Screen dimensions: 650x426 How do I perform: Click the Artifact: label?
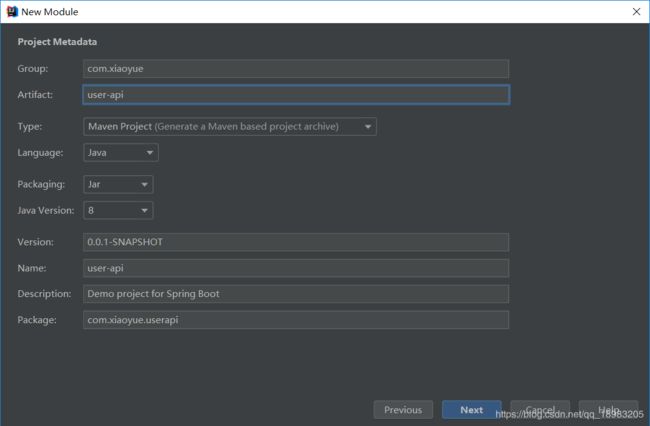pos(35,95)
